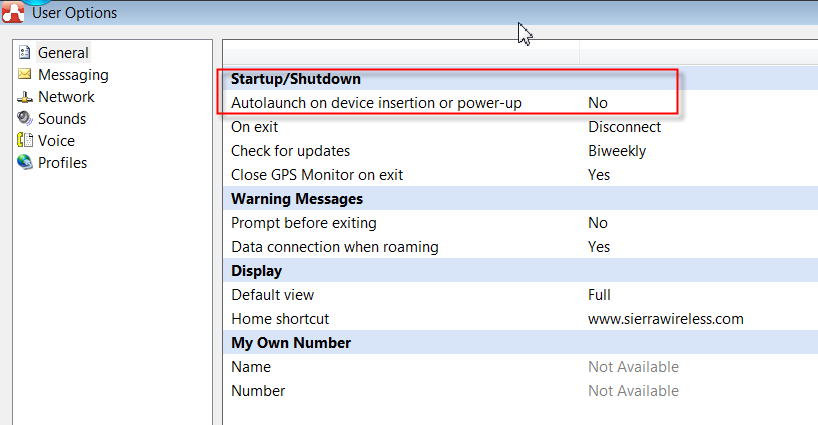This screenshot has width=818, height=425.
Task: Click the Profiles globe icon
Action: point(25,163)
